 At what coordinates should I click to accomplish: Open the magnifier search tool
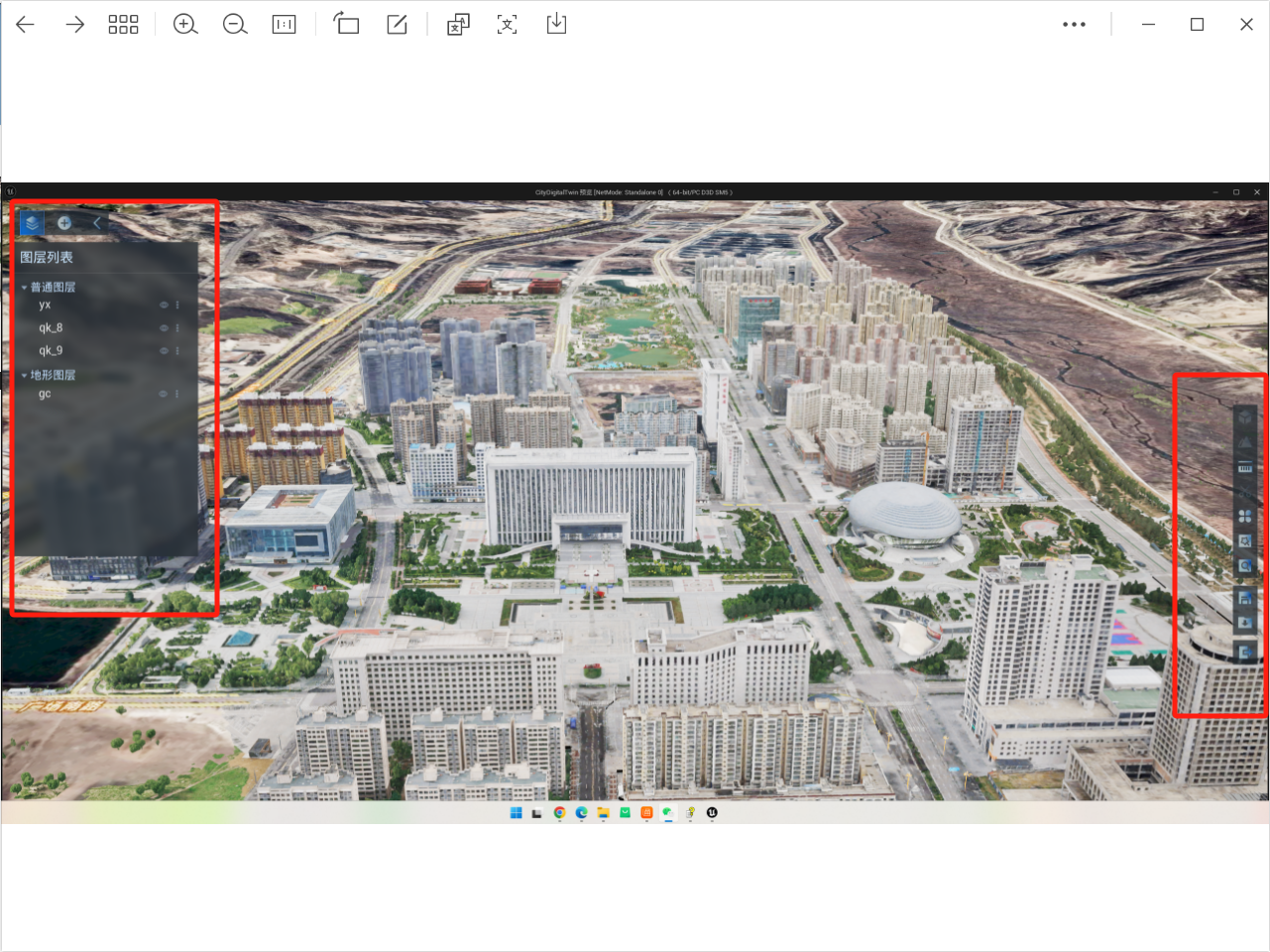coord(1245,566)
